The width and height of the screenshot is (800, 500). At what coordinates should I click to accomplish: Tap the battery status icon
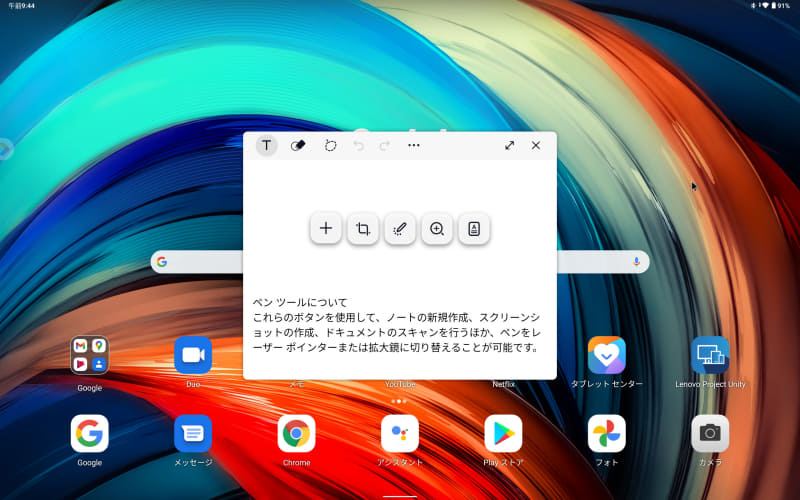773,6
